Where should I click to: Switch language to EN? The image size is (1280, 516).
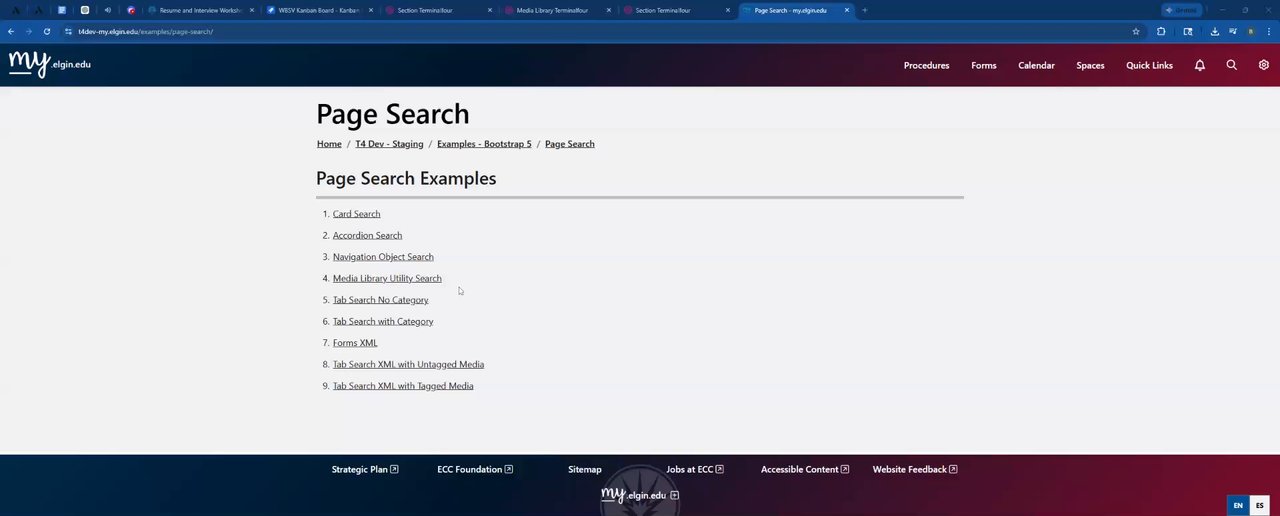[x=1238, y=506]
